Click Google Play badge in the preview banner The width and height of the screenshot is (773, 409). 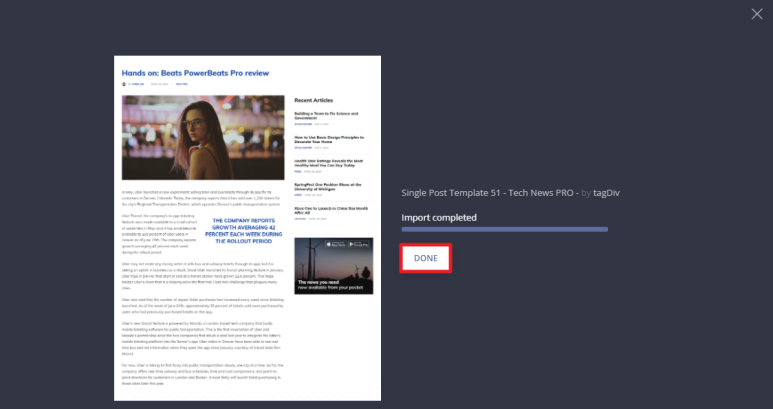point(359,244)
